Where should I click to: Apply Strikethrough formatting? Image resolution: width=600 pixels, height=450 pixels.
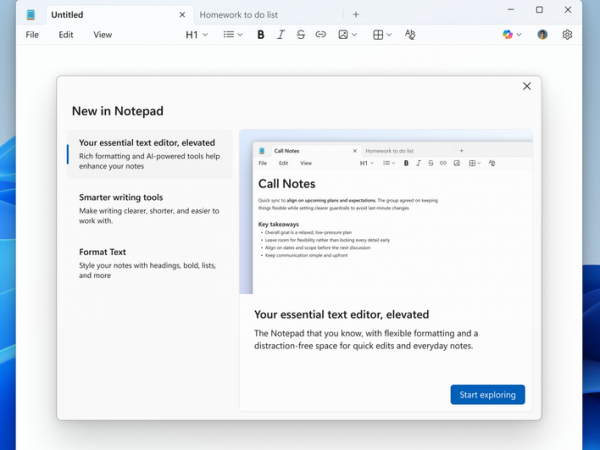[301, 35]
